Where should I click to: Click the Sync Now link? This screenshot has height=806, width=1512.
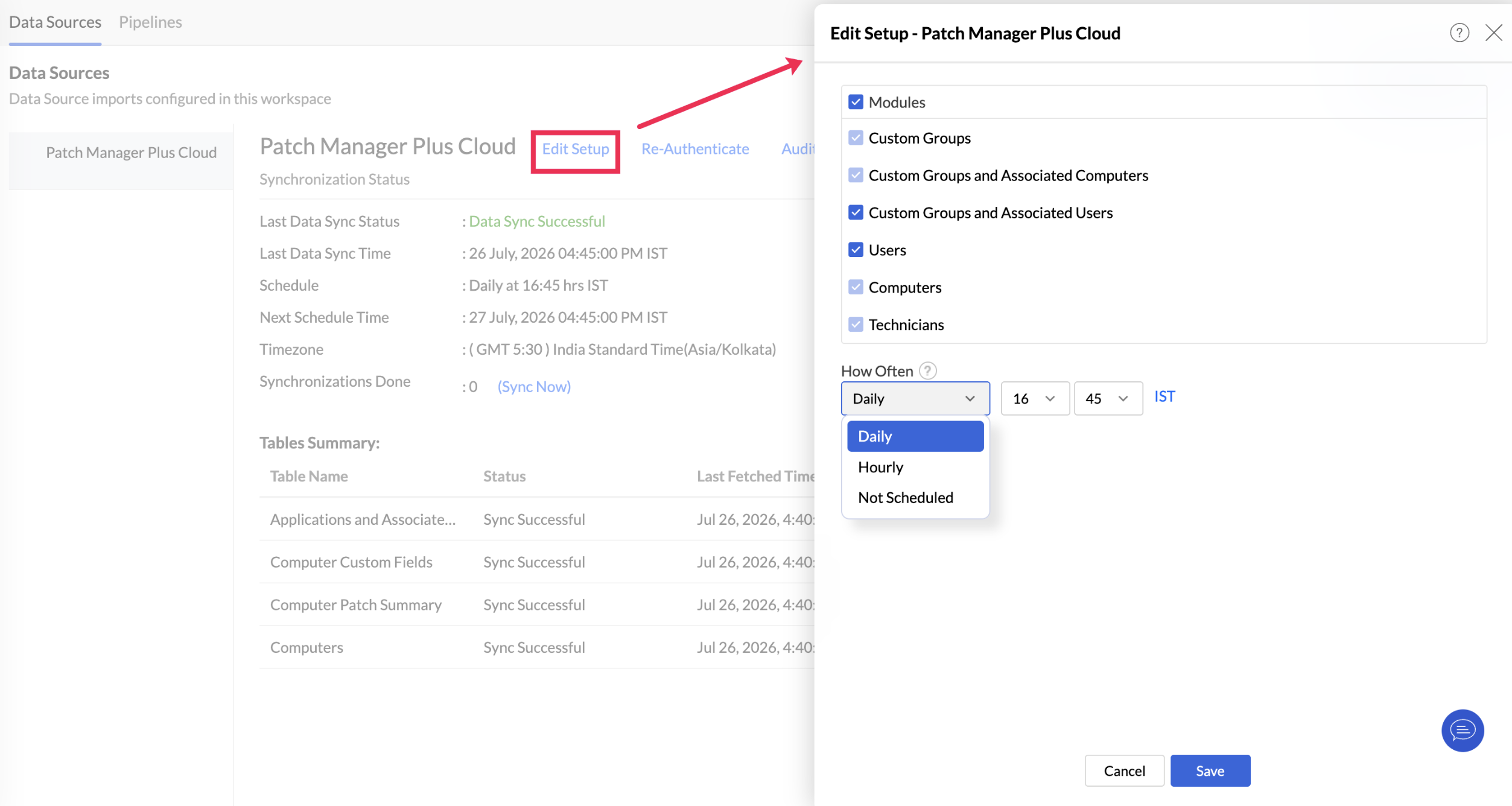click(534, 387)
